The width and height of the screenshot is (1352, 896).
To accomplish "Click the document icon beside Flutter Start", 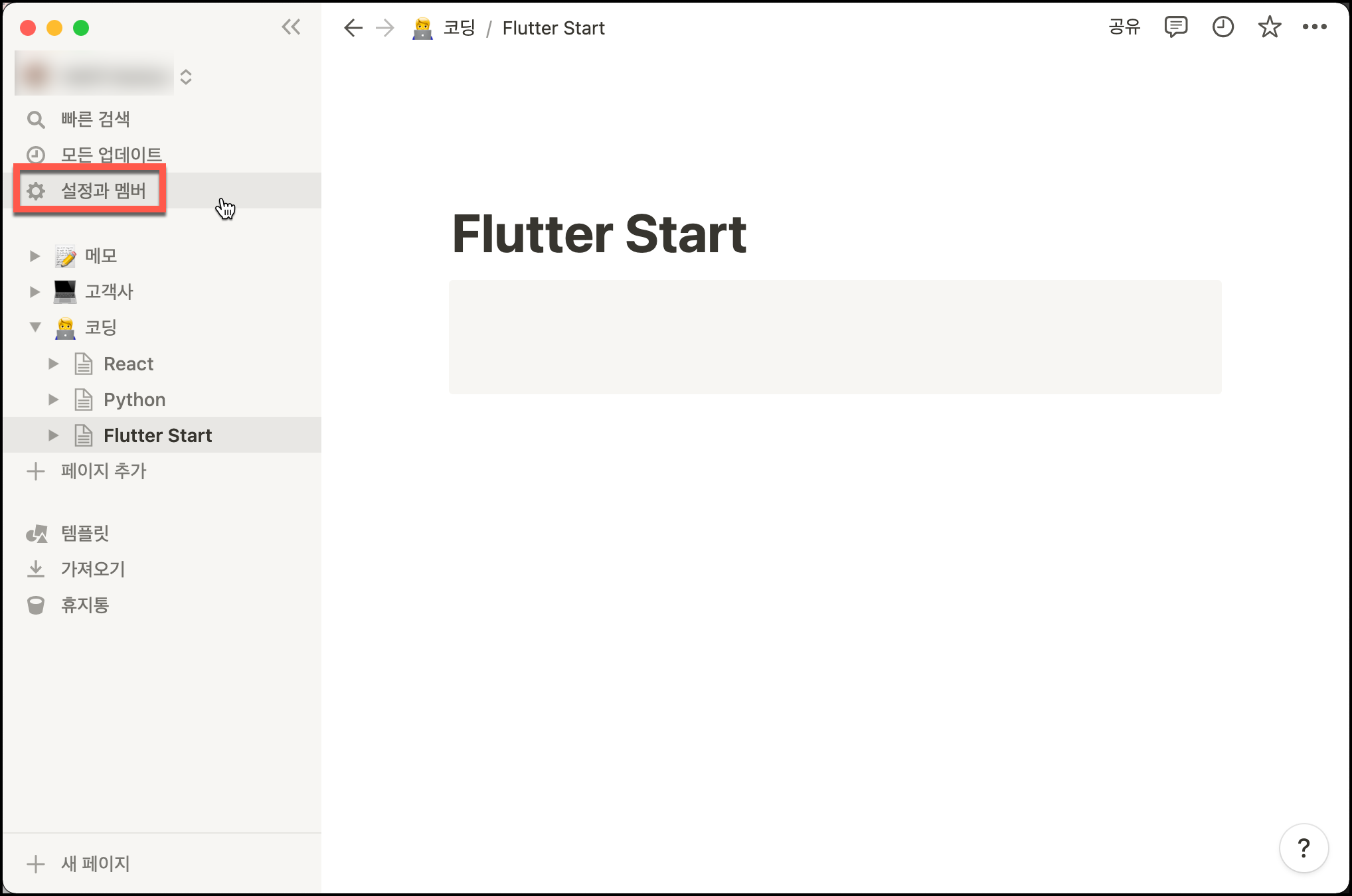I will (x=84, y=435).
